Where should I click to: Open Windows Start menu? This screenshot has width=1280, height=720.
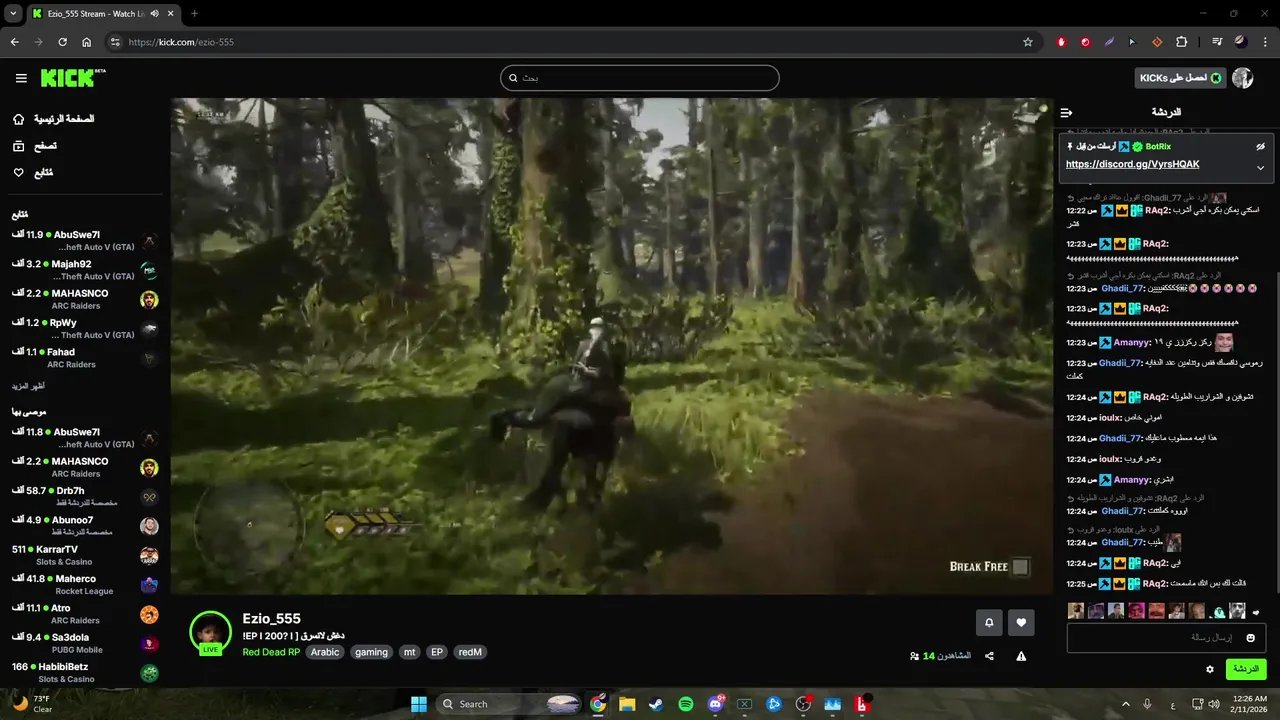click(418, 704)
